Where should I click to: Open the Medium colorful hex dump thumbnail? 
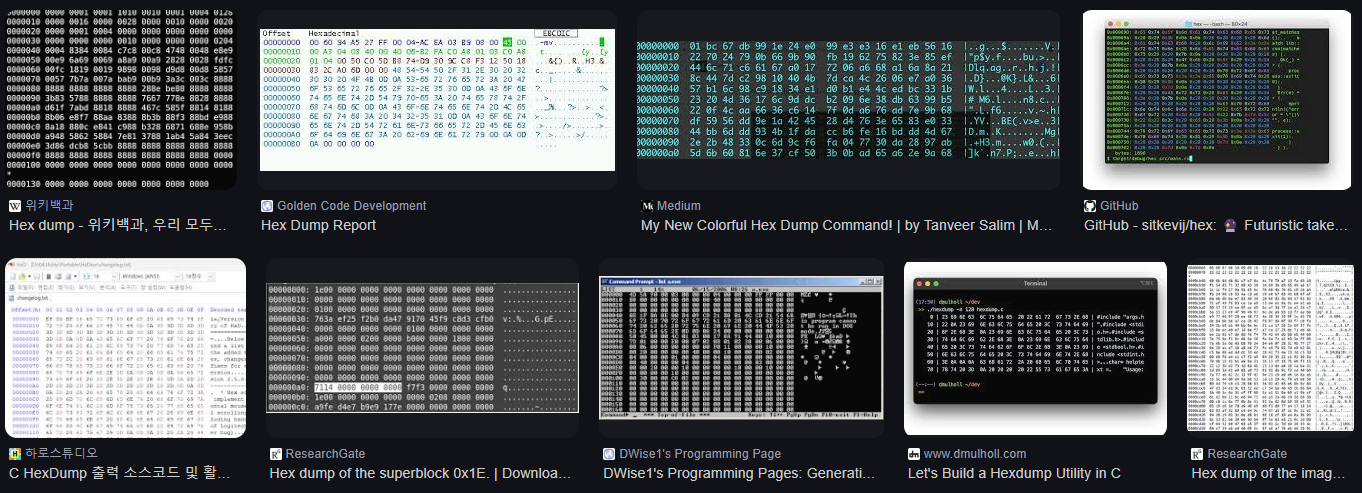click(x=848, y=100)
